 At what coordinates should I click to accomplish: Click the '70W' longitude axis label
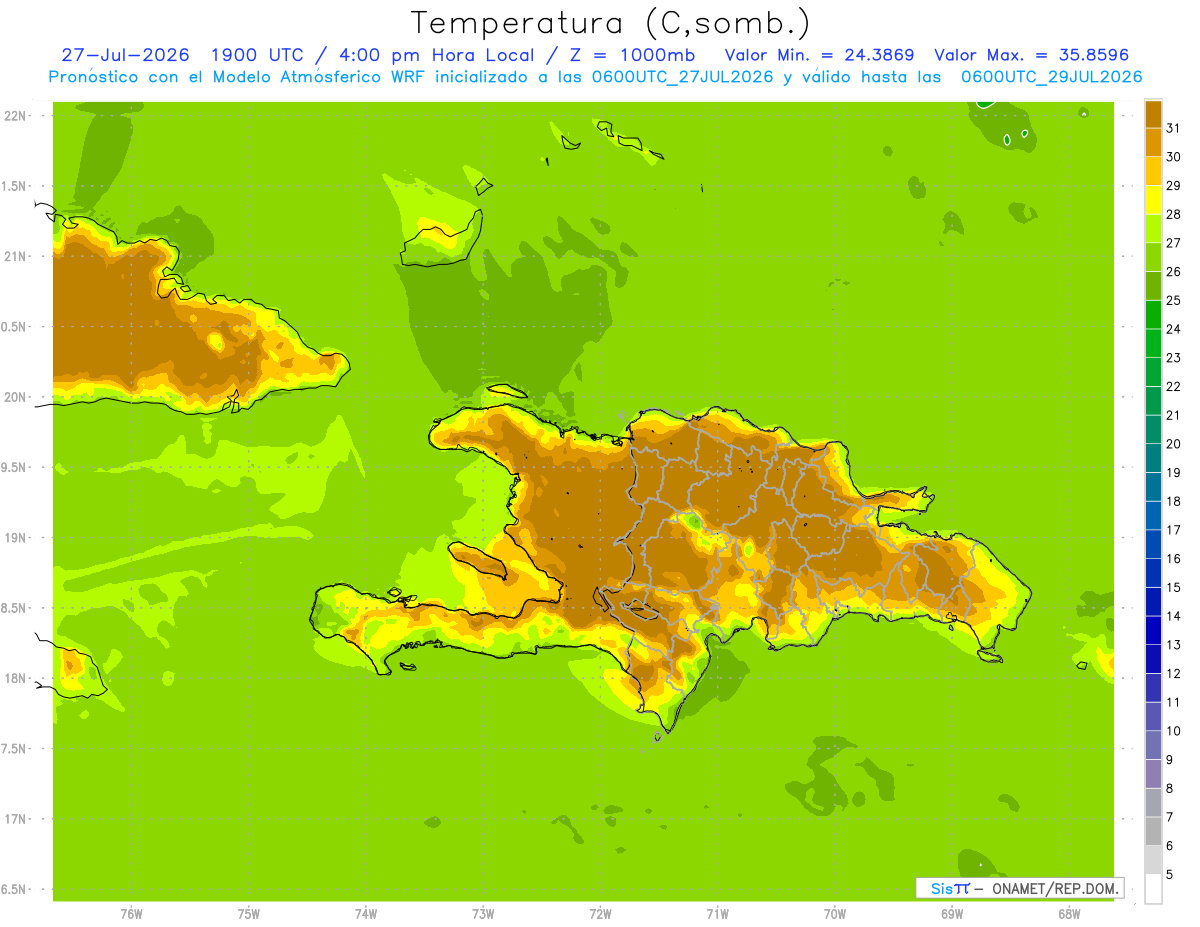click(835, 914)
